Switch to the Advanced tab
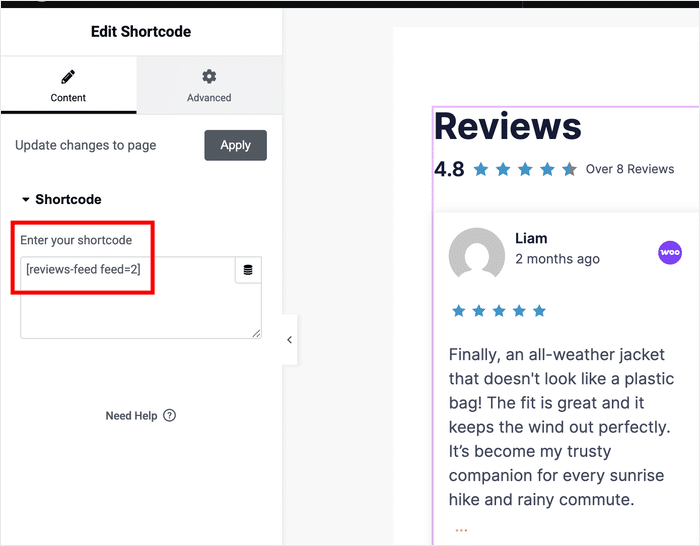Screen dimensions: 700x546 tap(209, 85)
